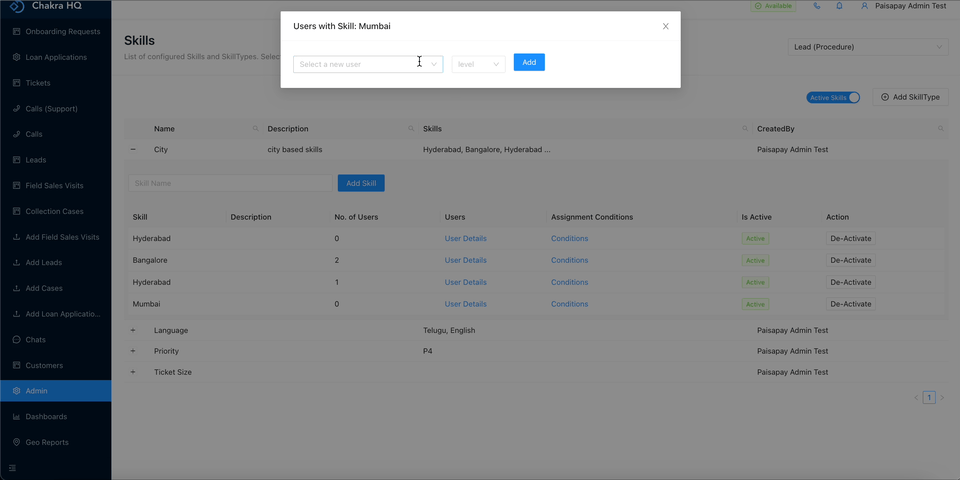Click the Add Loan Applications upload icon
The height and width of the screenshot is (480, 960).
pyautogui.click(x=17, y=314)
